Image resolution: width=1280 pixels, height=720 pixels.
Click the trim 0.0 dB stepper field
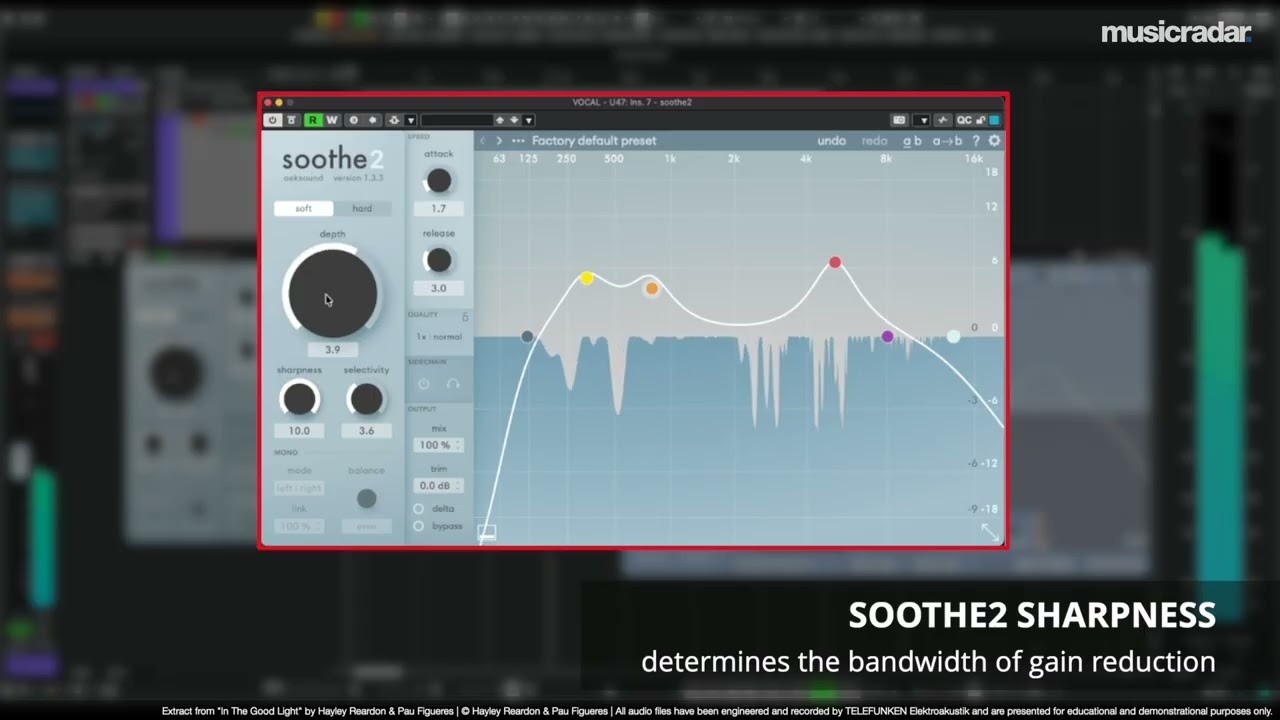(439, 486)
